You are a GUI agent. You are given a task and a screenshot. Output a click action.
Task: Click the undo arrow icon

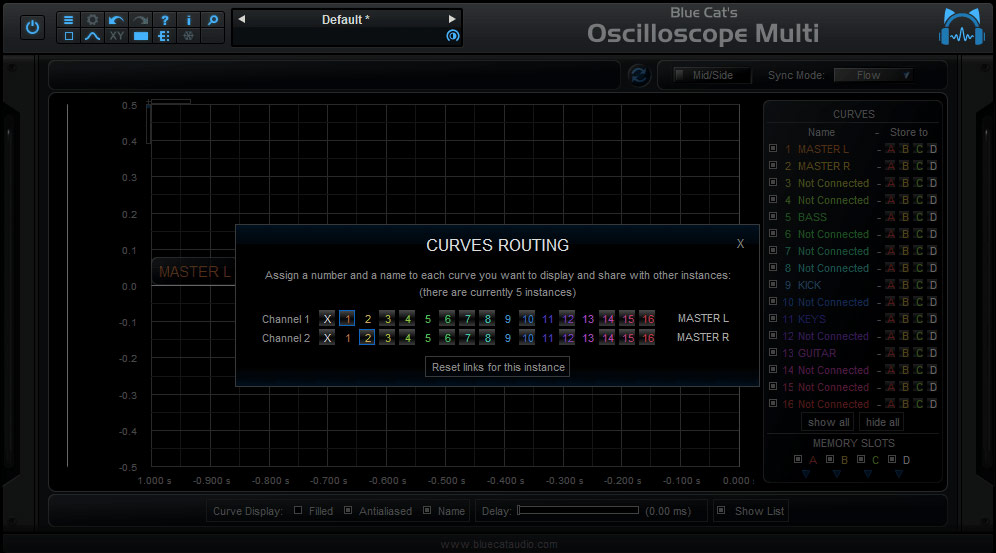tap(117, 20)
